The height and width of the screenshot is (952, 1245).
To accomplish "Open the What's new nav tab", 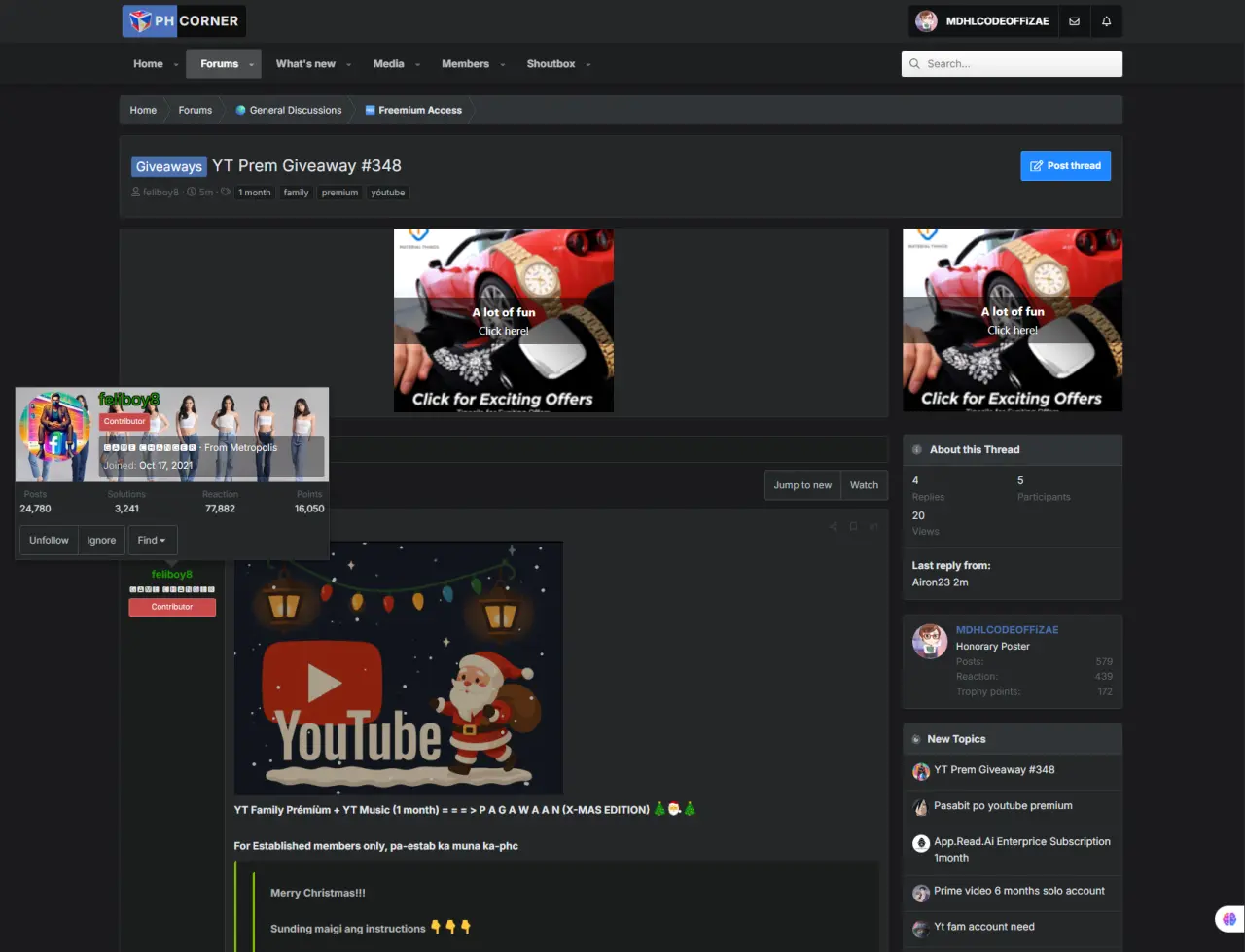I will click(x=305, y=64).
